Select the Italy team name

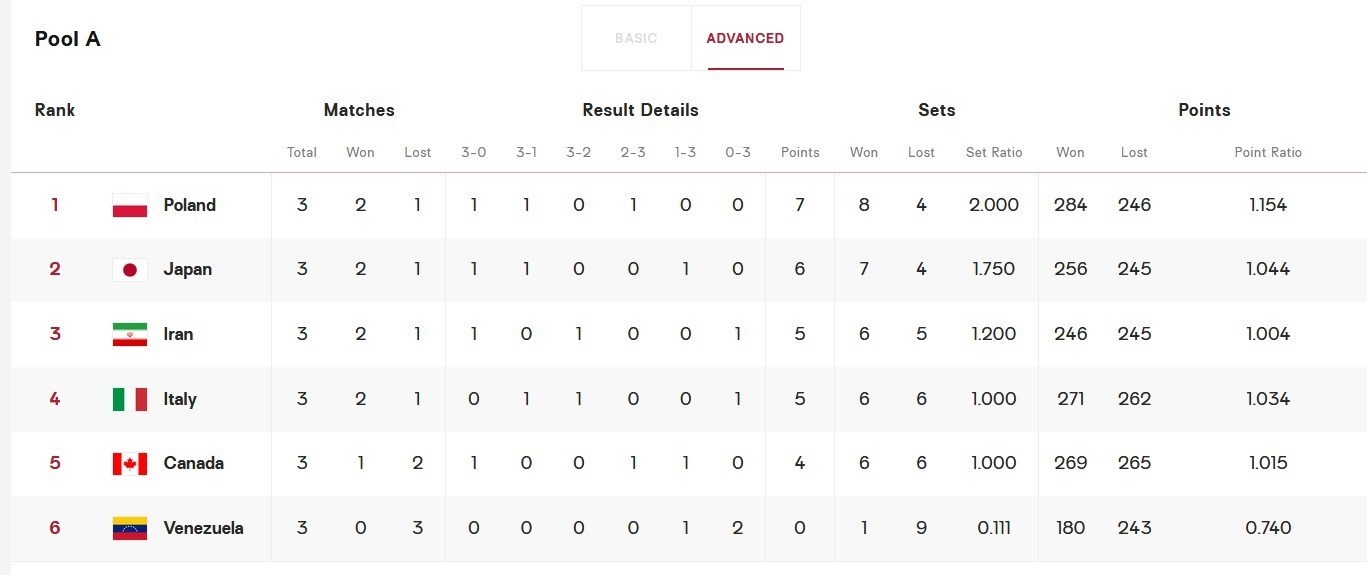[x=180, y=399]
